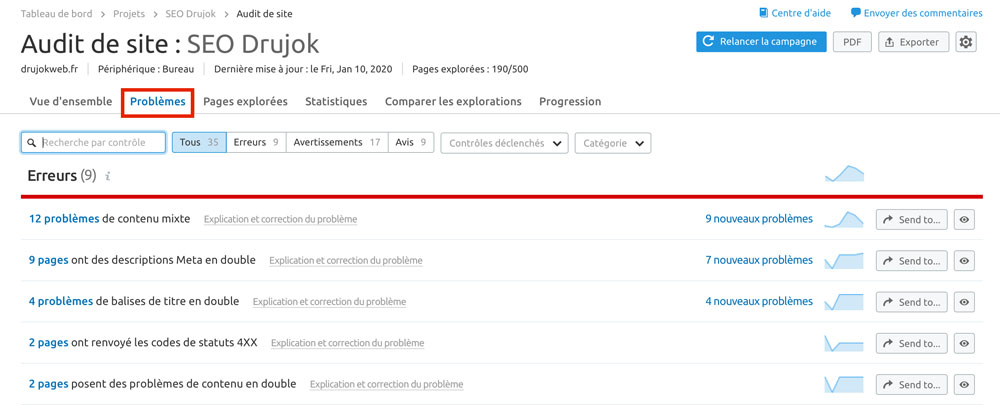Open explanation link for balises de titre
Viewport: 1000px width, 405px height.
coord(330,302)
